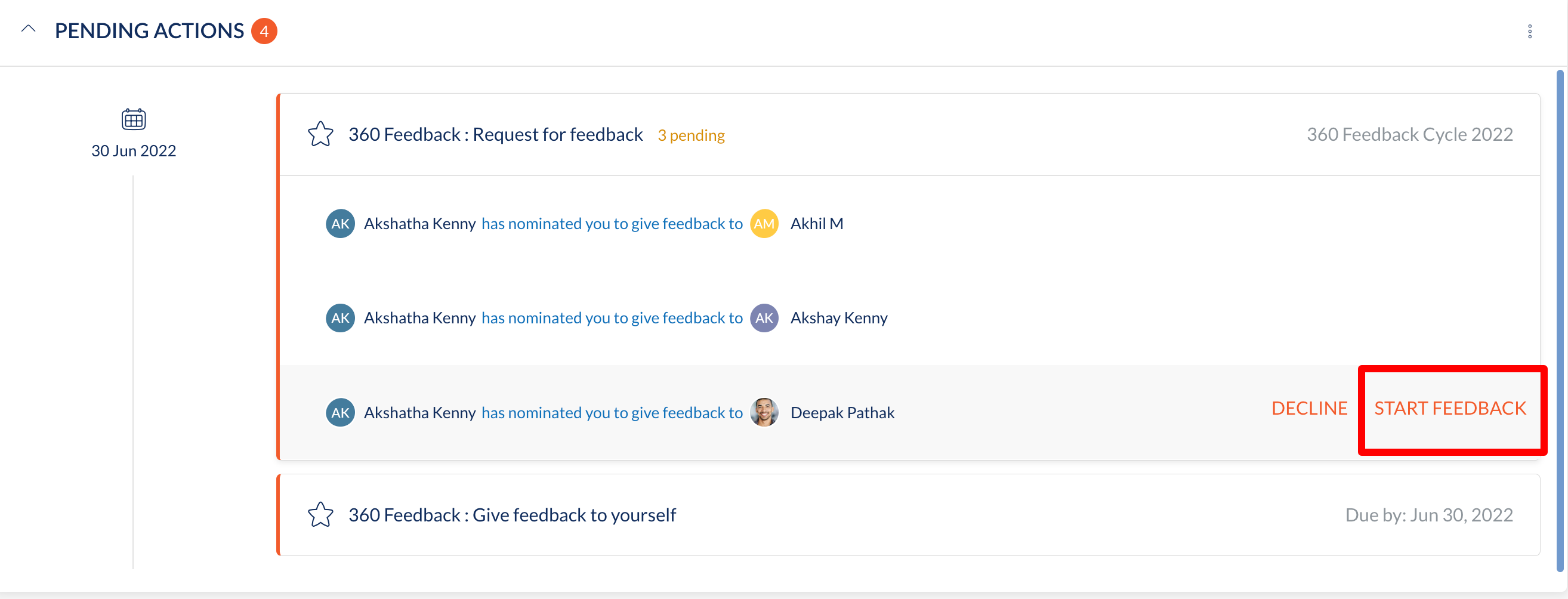Image resolution: width=1568 pixels, height=599 pixels.
Task: Click the 360 Feedback Cycle 2022 text
Action: (x=1410, y=134)
